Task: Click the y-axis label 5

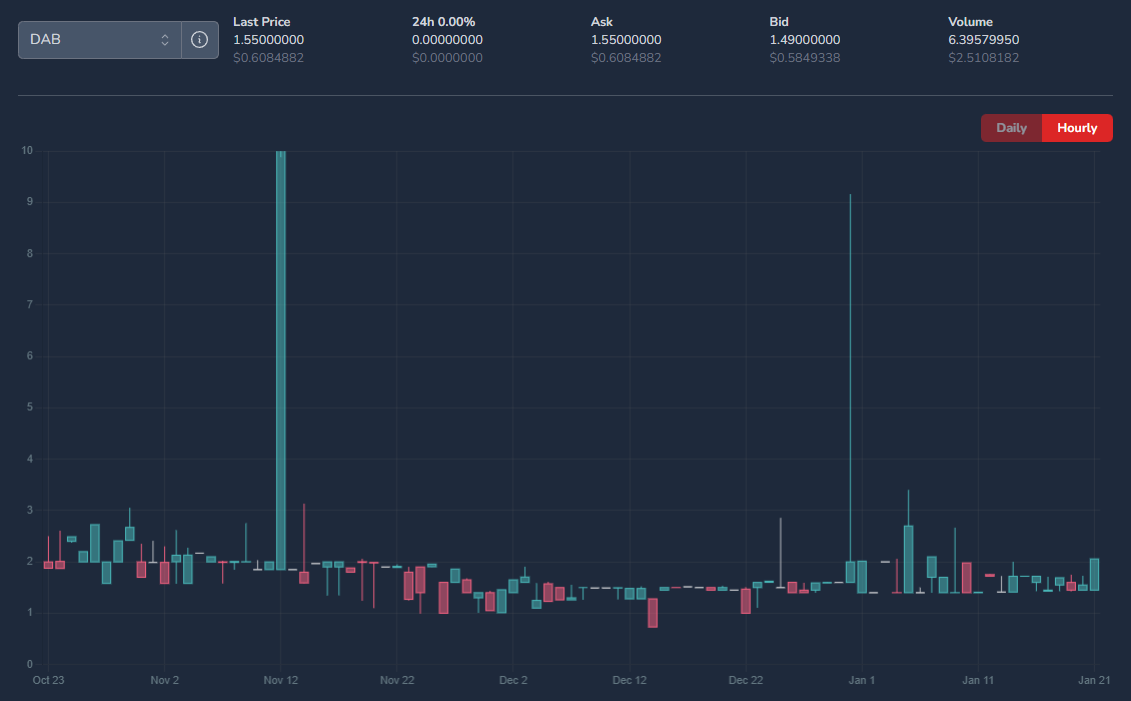Action: point(30,407)
